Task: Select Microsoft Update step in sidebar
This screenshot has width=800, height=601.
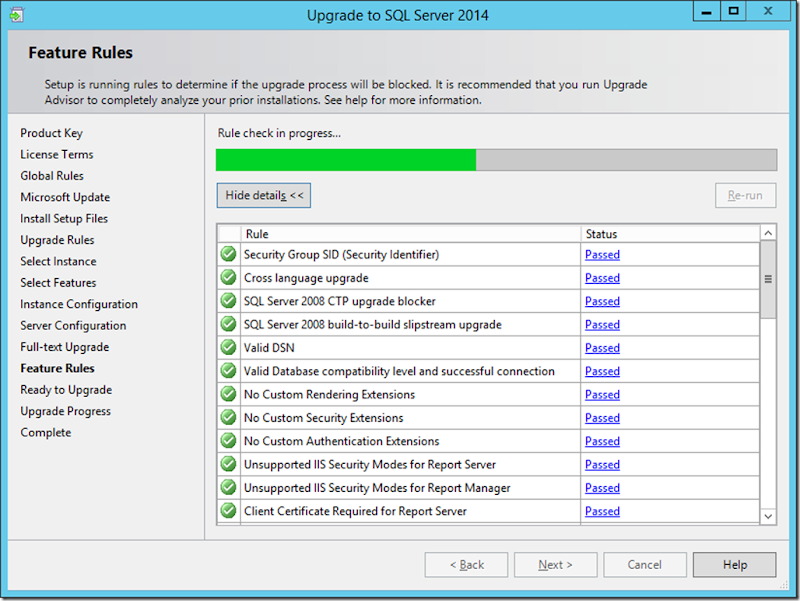Action: [65, 197]
